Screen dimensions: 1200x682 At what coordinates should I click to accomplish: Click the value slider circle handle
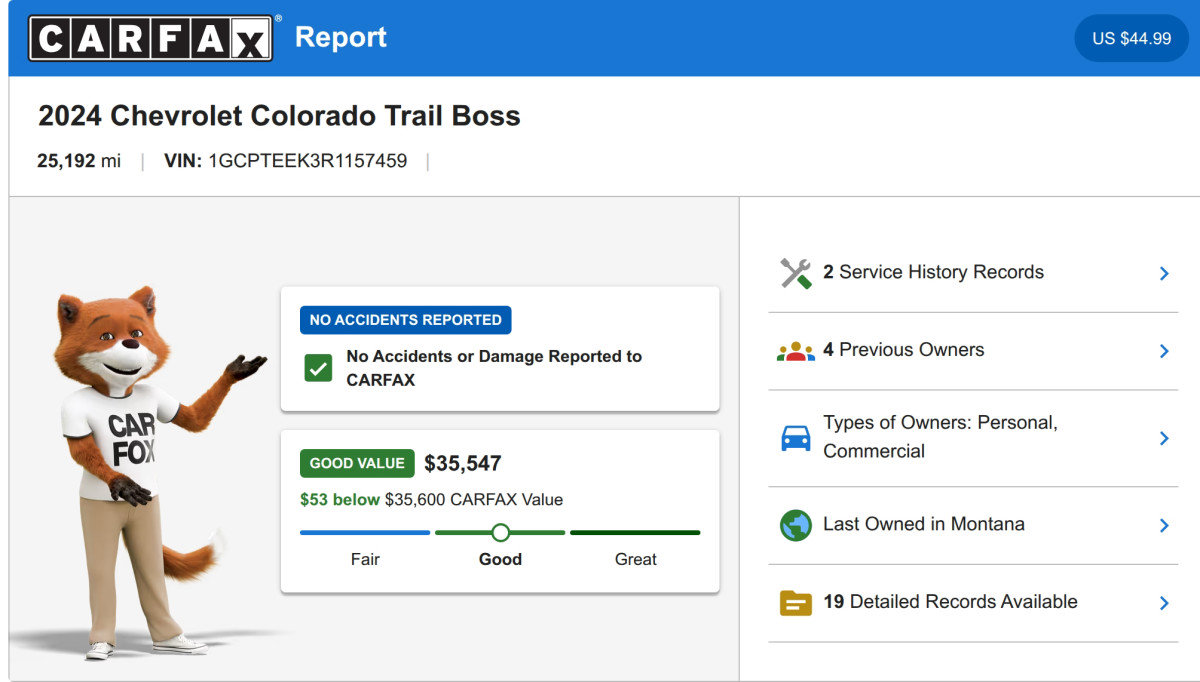click(x=500, y=532)
